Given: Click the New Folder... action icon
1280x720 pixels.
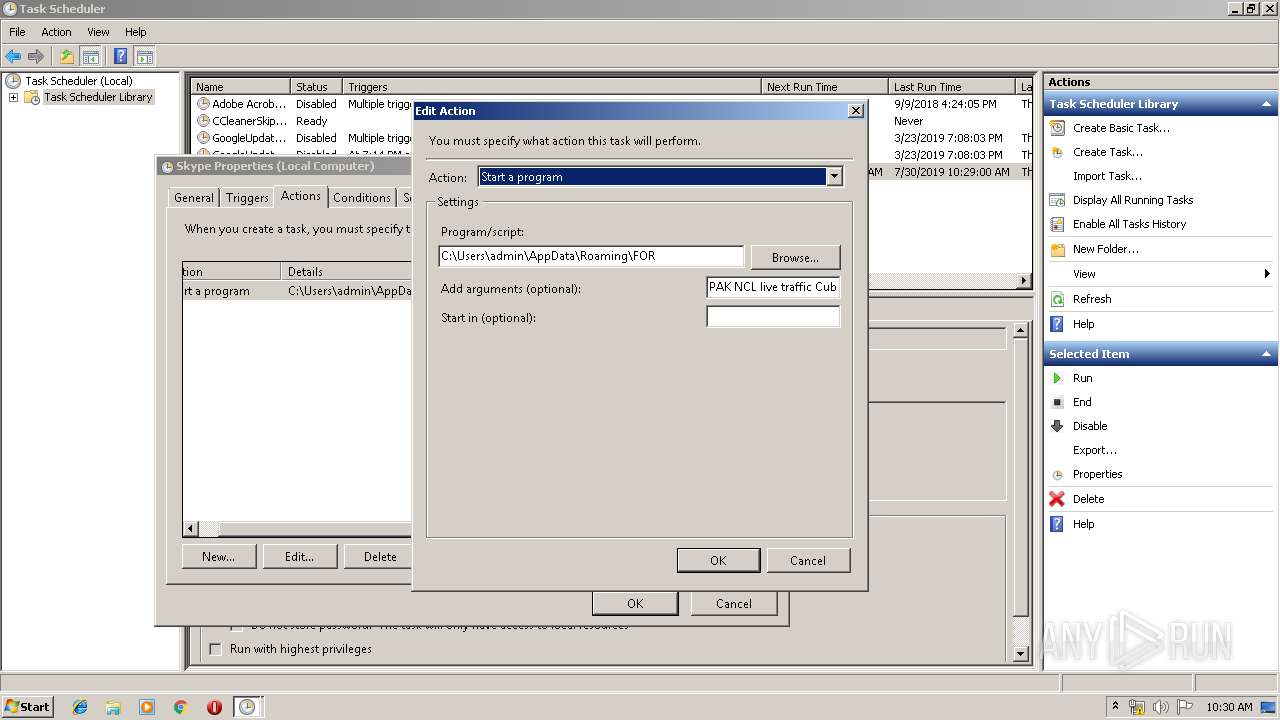Looking at the screenshot, I should tap(1057, 249).
